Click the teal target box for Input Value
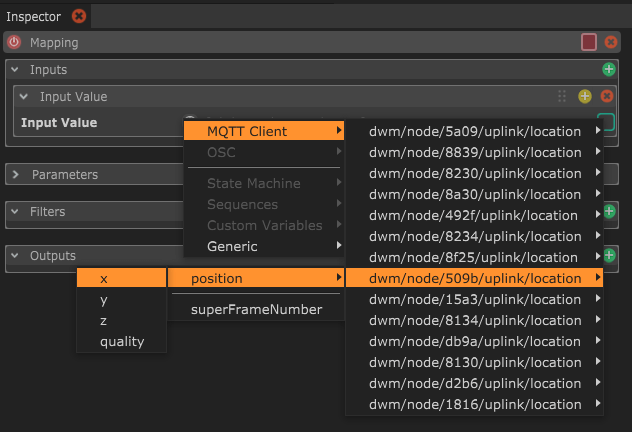This screenshot has width=632, height=432. tap(606, 123)
